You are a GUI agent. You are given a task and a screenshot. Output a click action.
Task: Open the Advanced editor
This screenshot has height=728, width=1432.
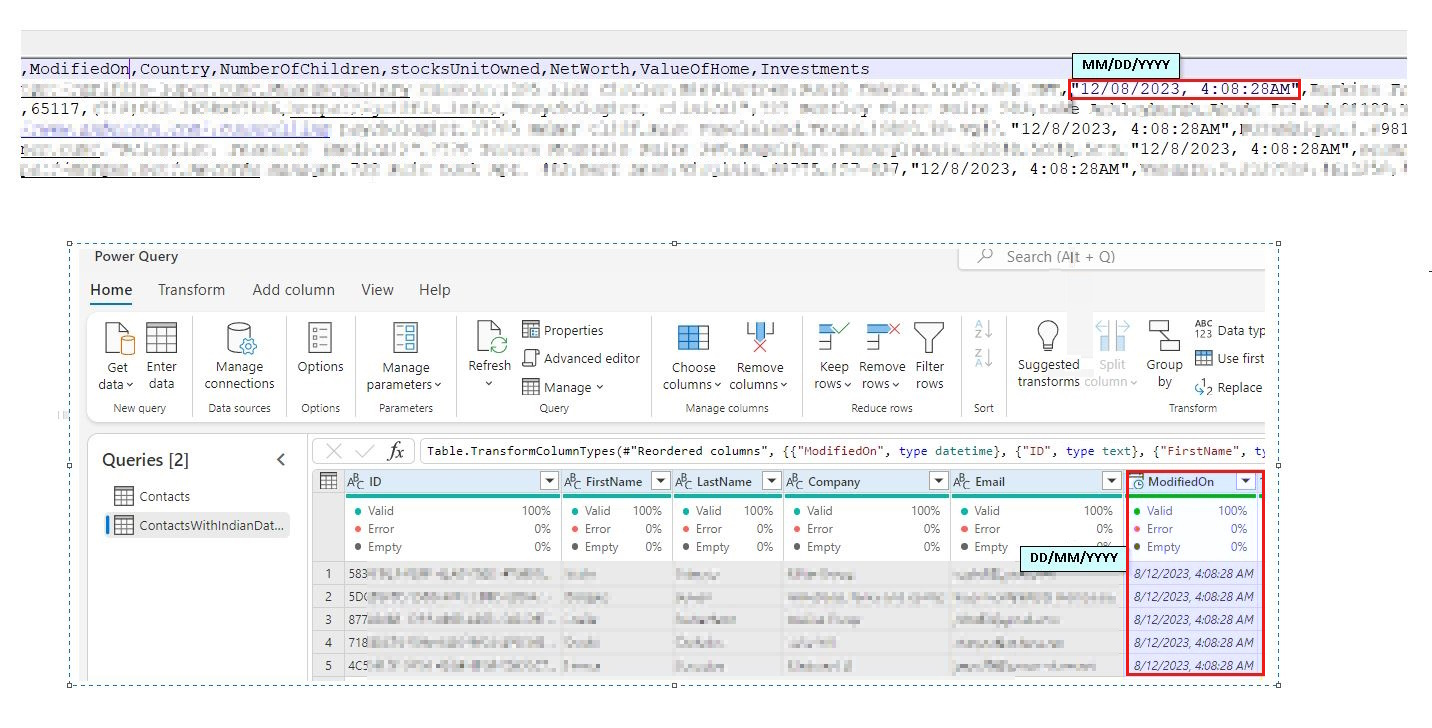[x=581, y=358]
